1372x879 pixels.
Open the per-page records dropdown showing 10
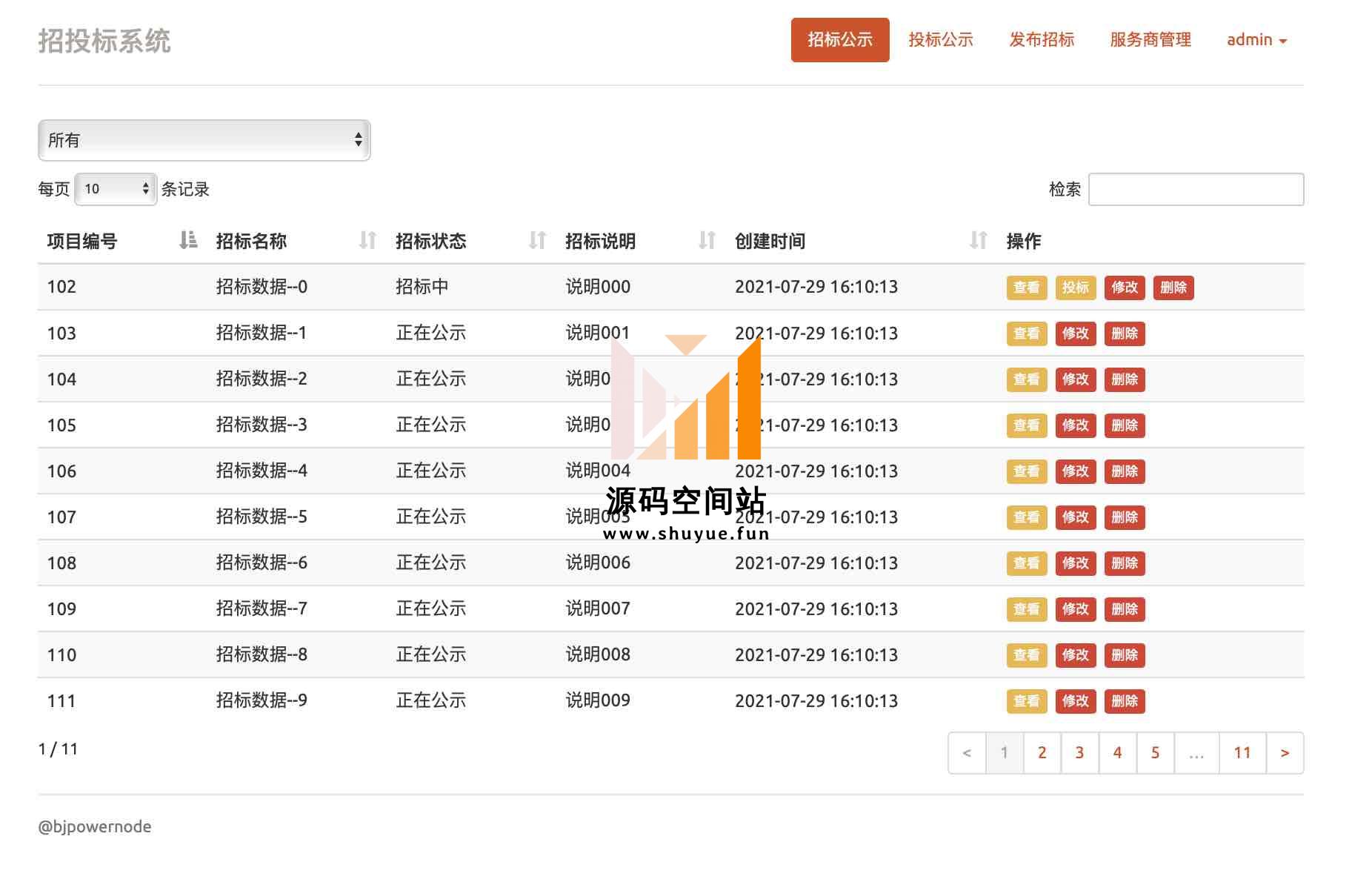(116, 189)
